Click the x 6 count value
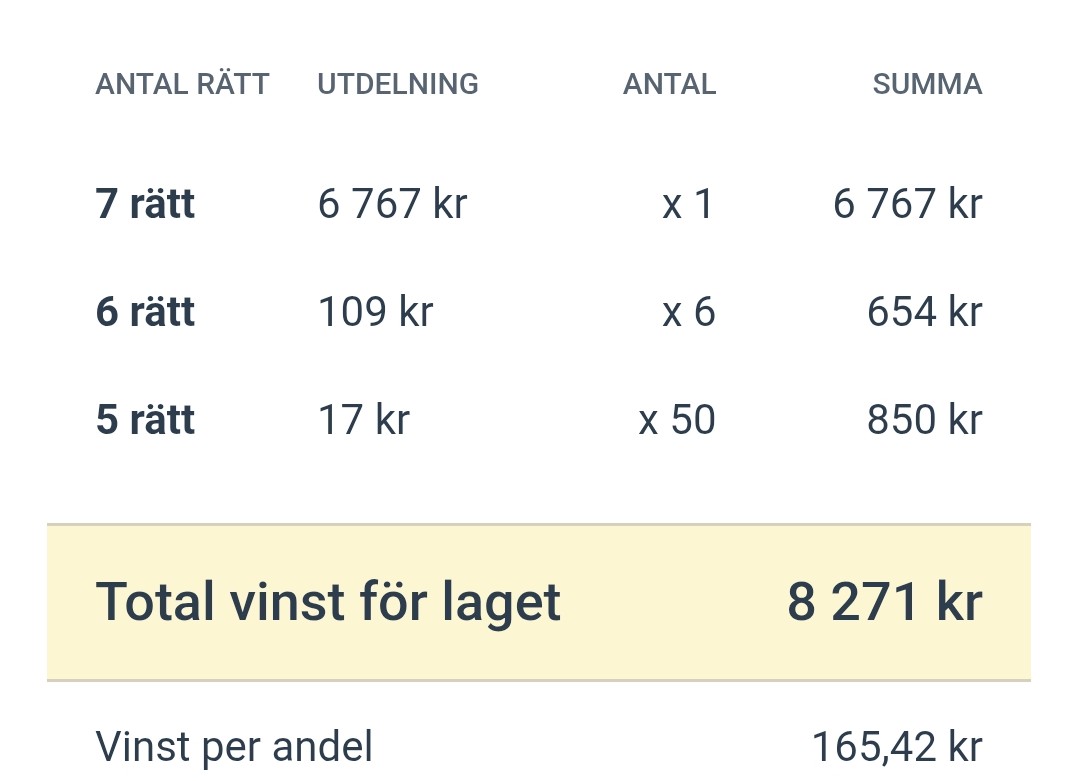 689,311
